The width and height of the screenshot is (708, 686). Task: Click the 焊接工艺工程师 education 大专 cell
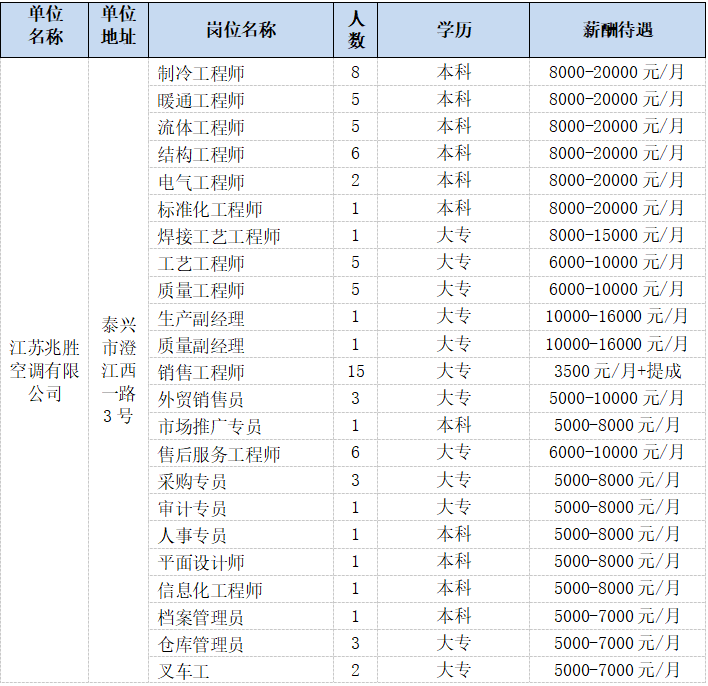pyautogui.click(x=453, y=235)
